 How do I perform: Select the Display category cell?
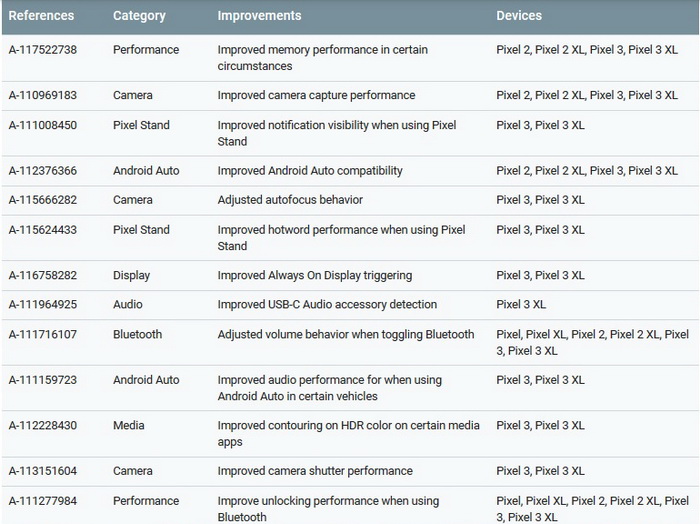131,275
